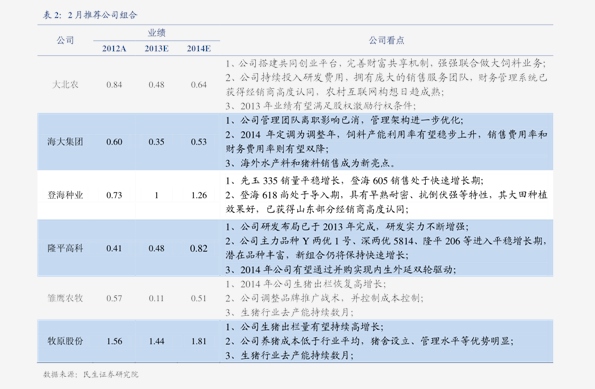Click the '2012A' column header
The width and height of the screenshot is (595, 389).
point(114,49)
